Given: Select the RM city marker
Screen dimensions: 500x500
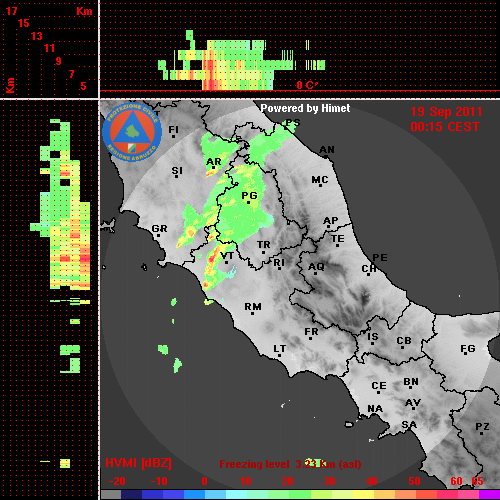Looking at the screenshot, I should [252, 313].
